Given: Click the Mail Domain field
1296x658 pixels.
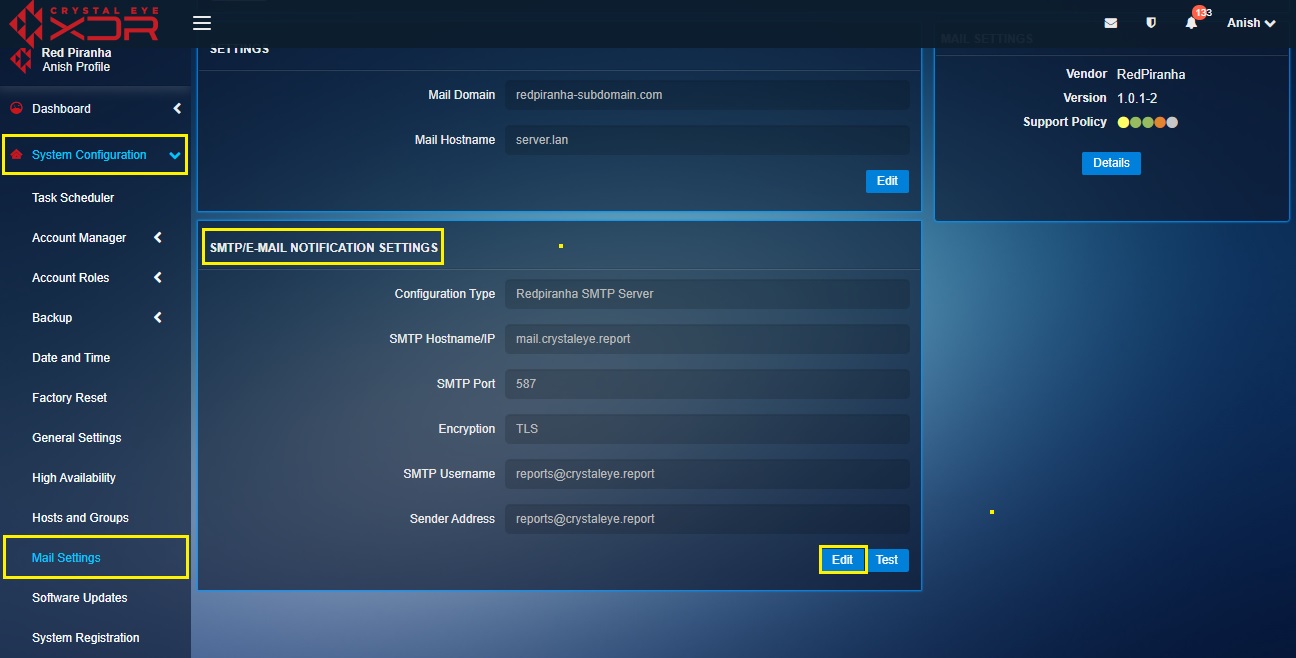Looking at the screenshot, I should (707, 95).
